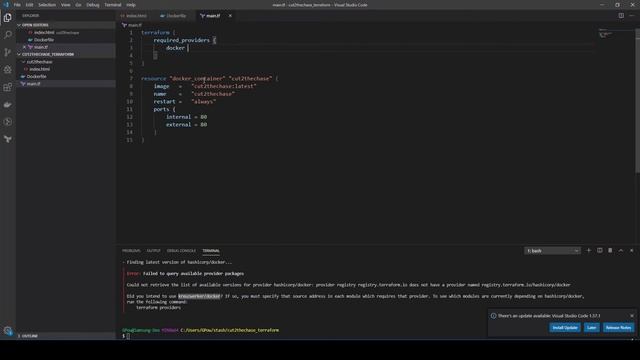Open the Go menu
The height and width of the screenshot is (360, 640).
click(78, 5)
